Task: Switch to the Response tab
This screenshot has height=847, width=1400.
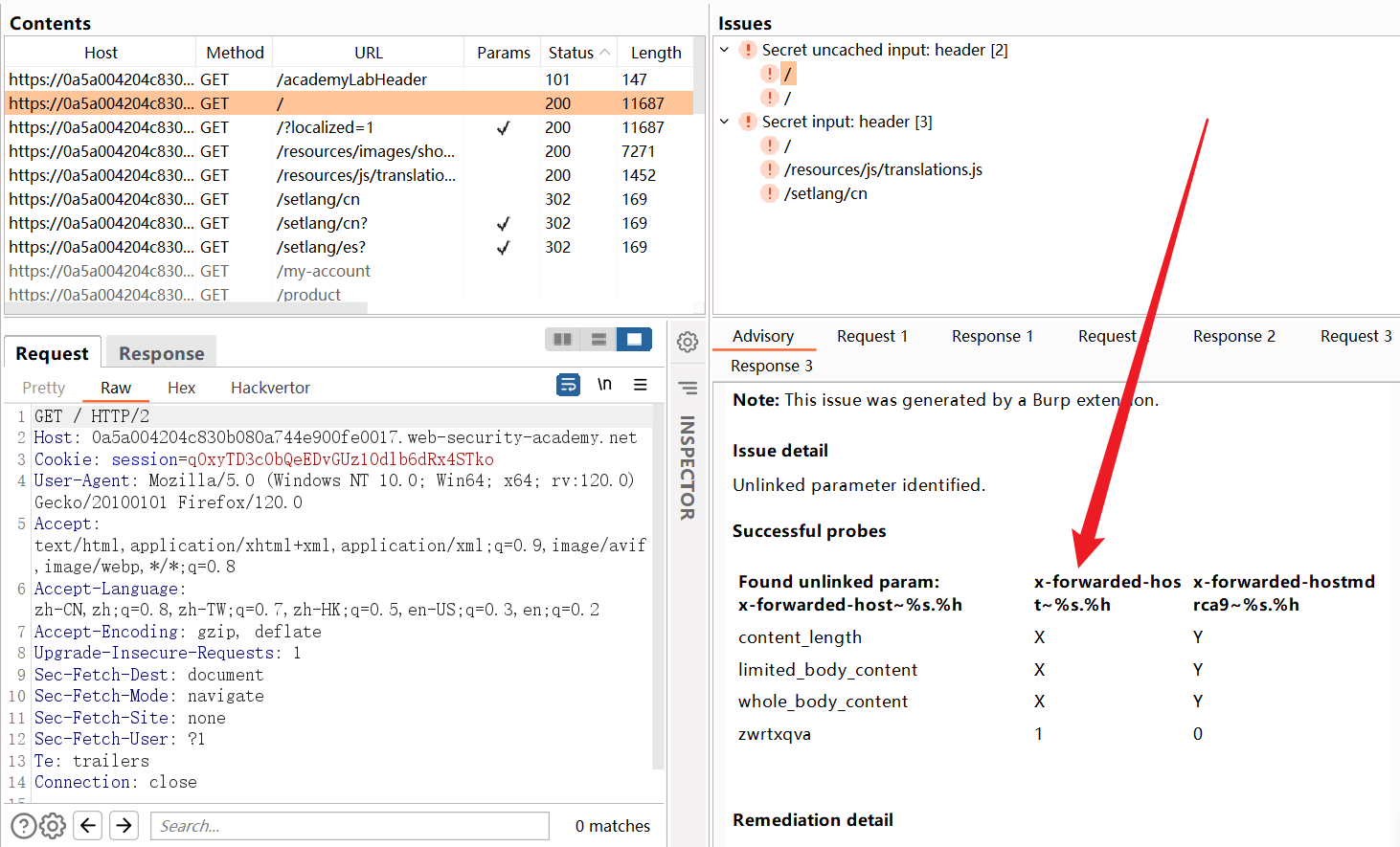Action: 161,353
